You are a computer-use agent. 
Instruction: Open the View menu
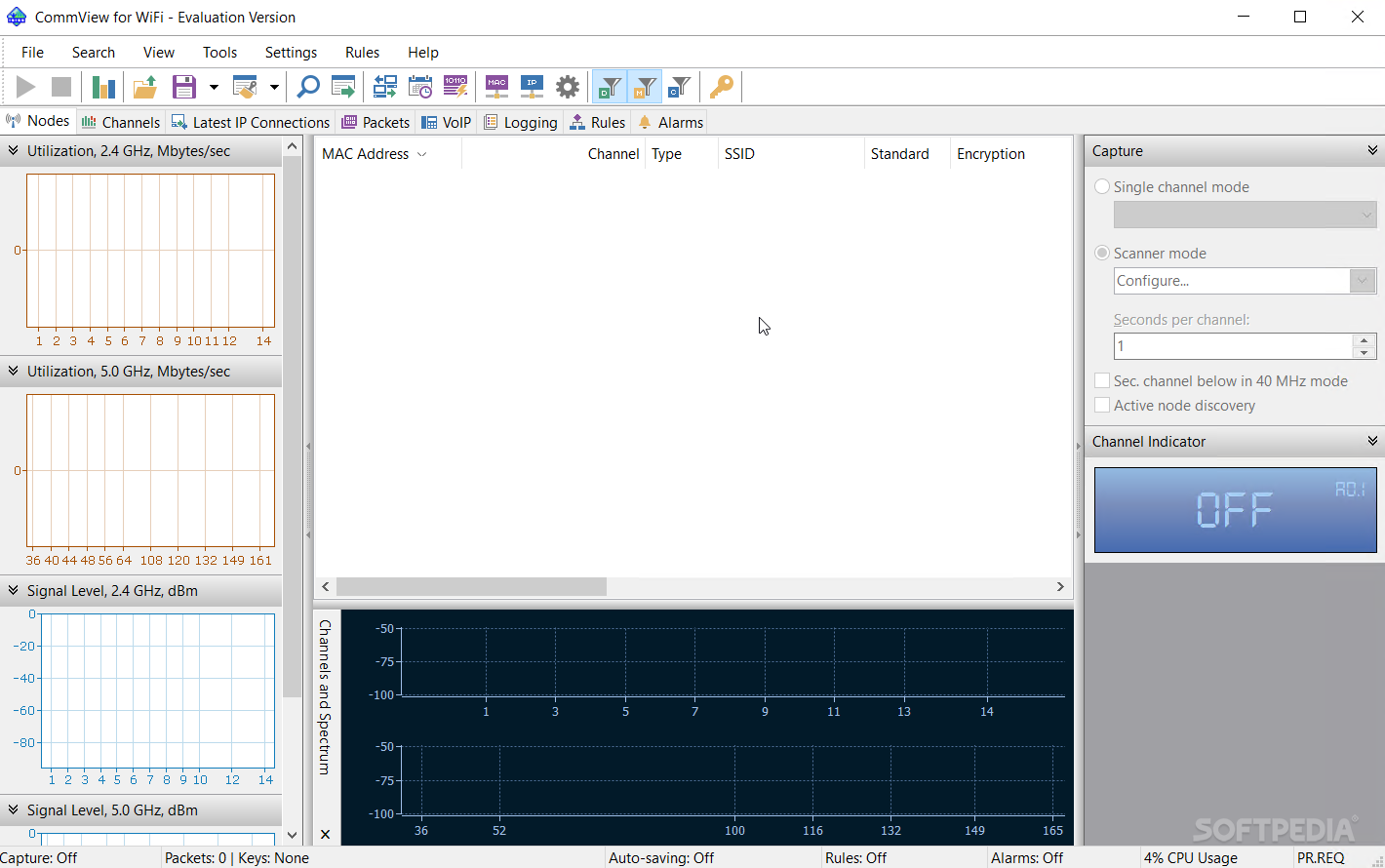(159, 53)
